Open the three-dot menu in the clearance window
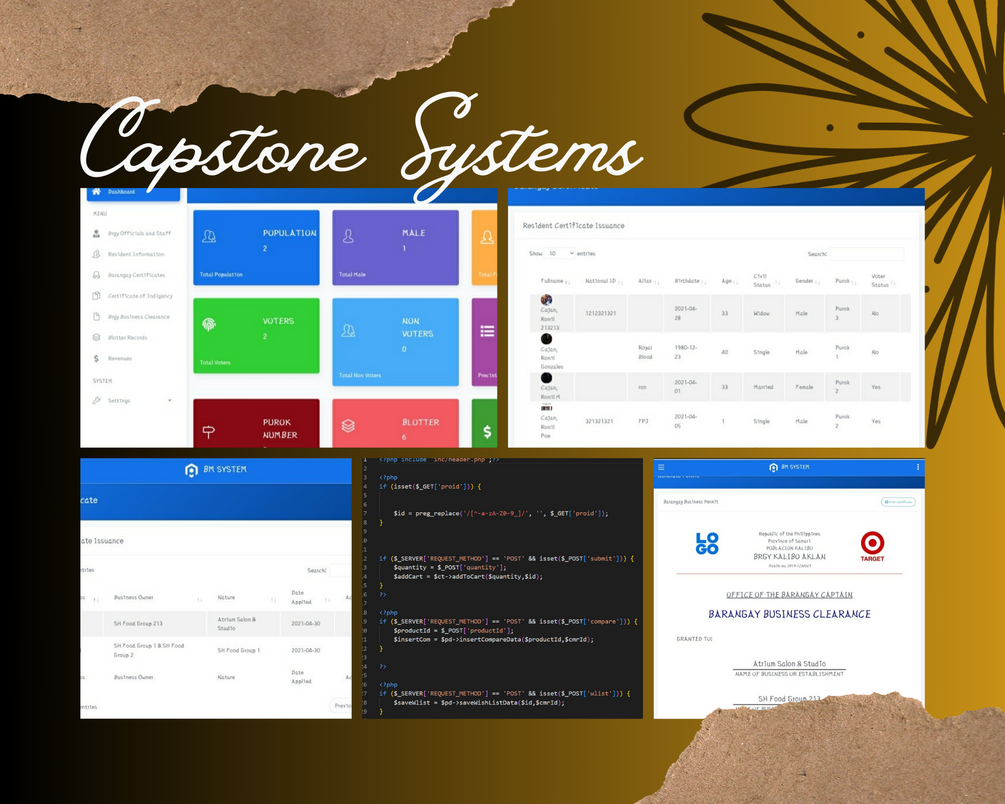The image size is (1005, 804). click(x=918, y=467)
